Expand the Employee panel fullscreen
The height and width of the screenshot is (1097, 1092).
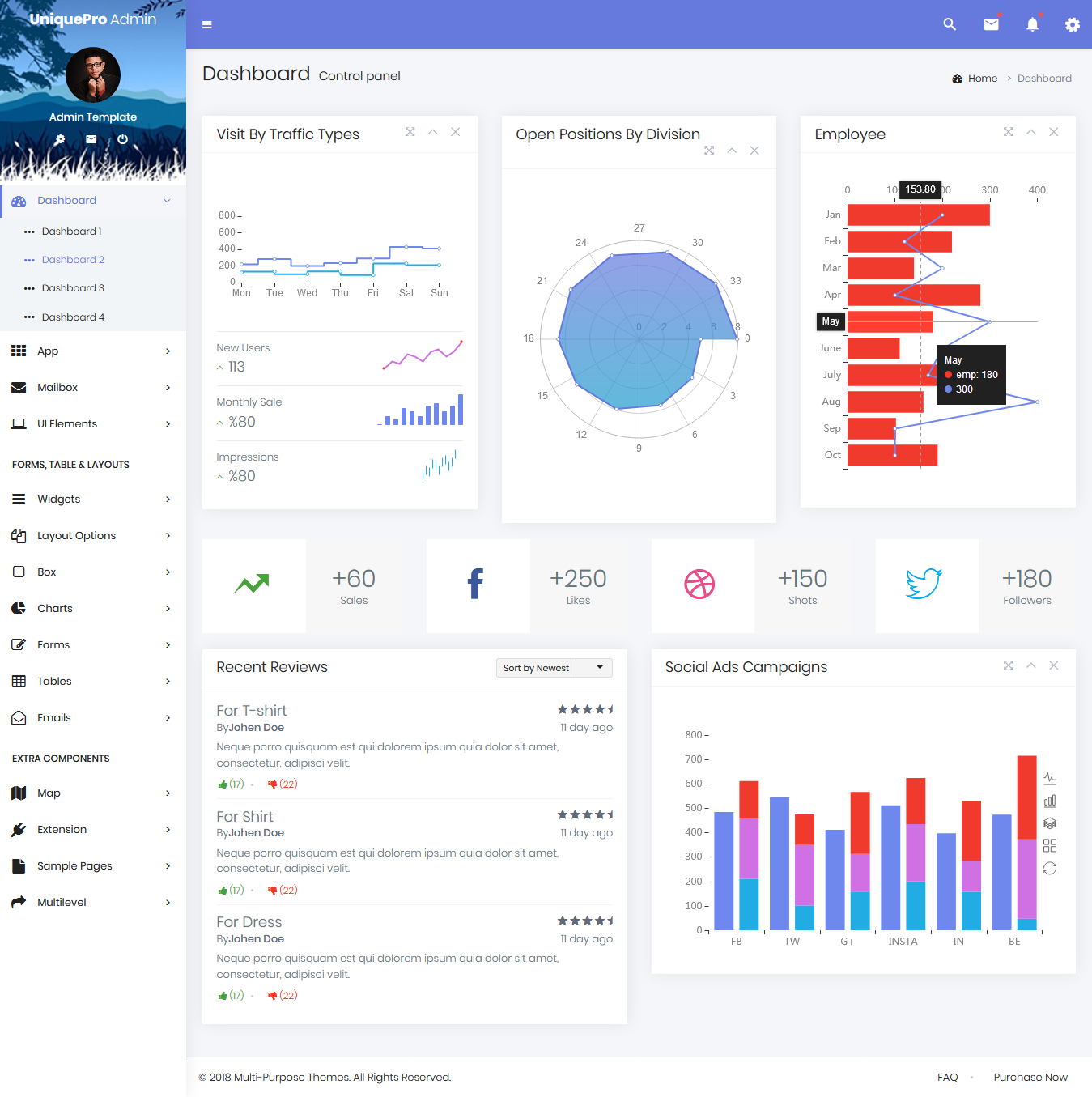1009,132
